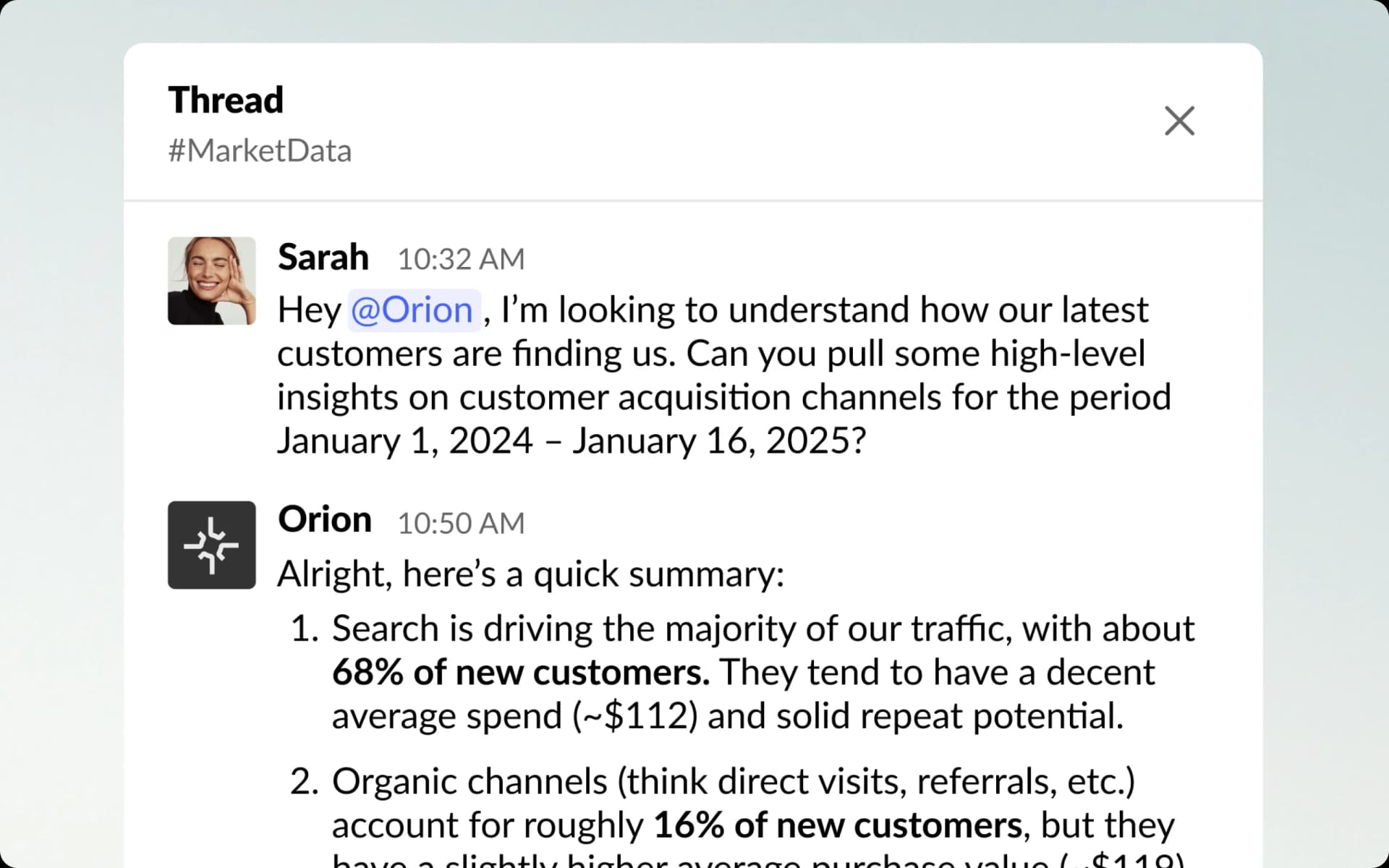Screen dimensions: 1389x868
Task: Click Orion's quick summary message
Action: 530,574
